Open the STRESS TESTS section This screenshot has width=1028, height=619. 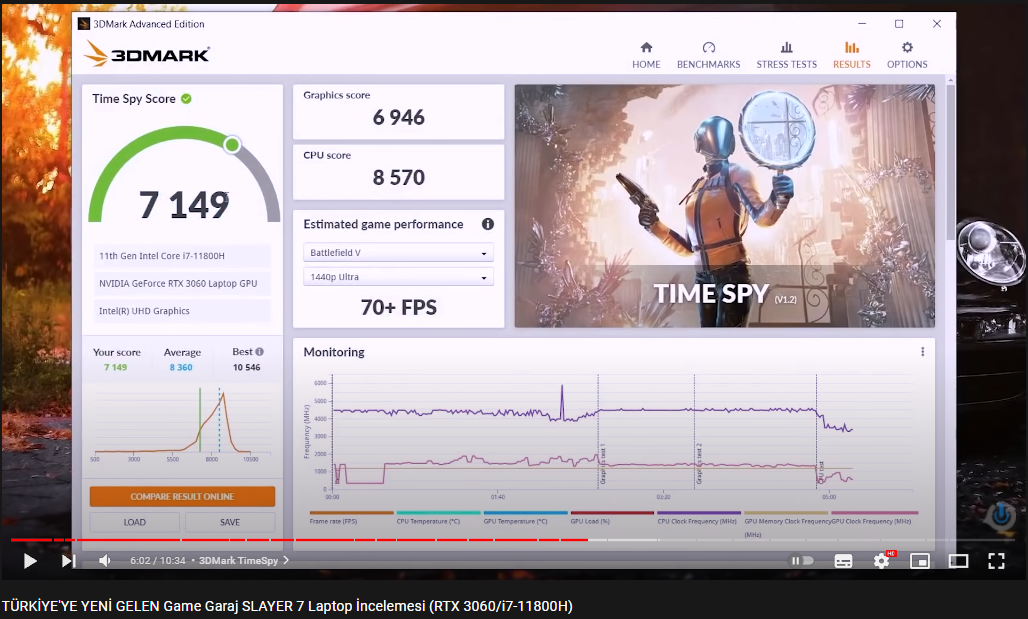click(x=786, y=55)
